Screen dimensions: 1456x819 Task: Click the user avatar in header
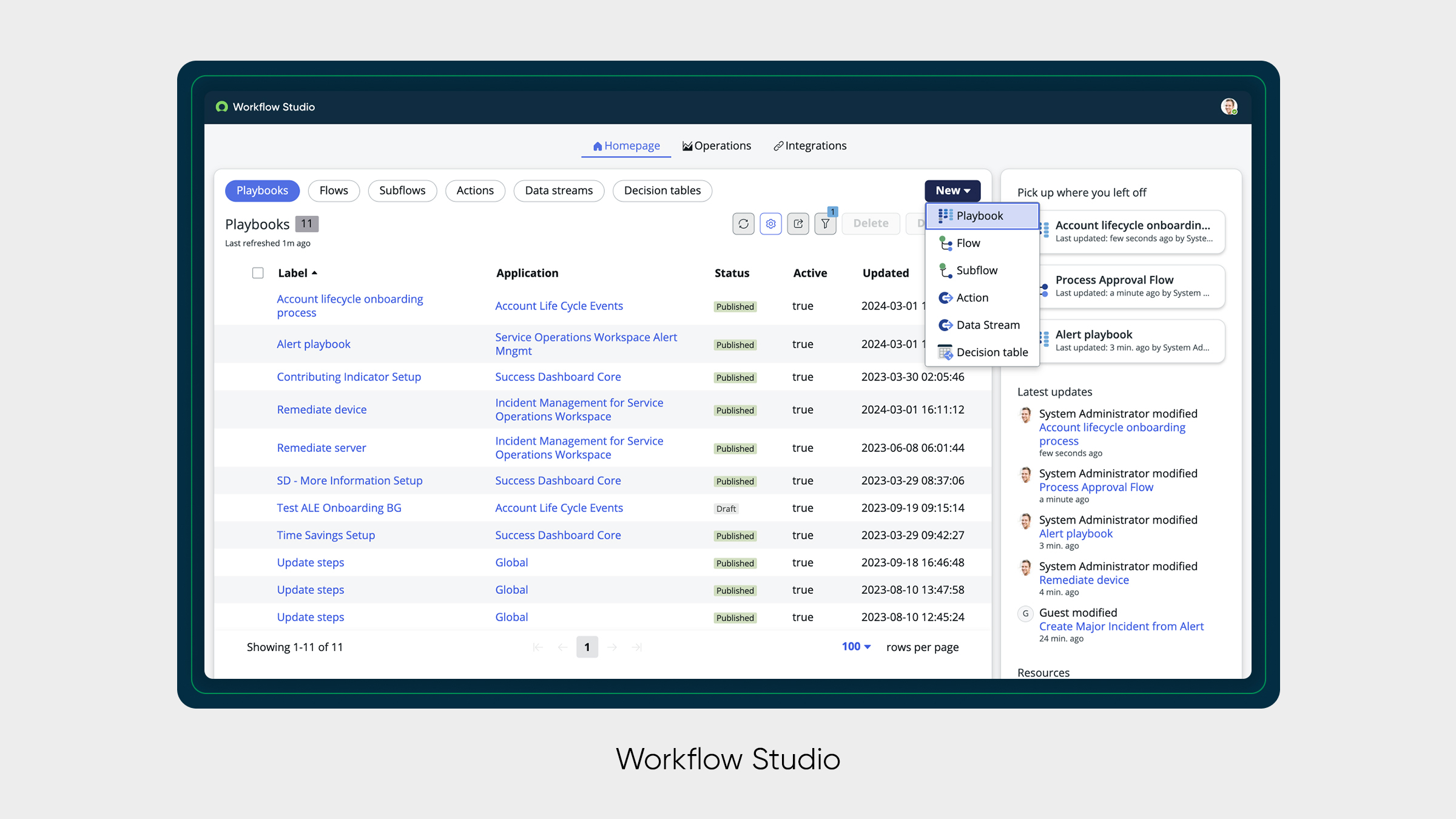(1228, 107)
